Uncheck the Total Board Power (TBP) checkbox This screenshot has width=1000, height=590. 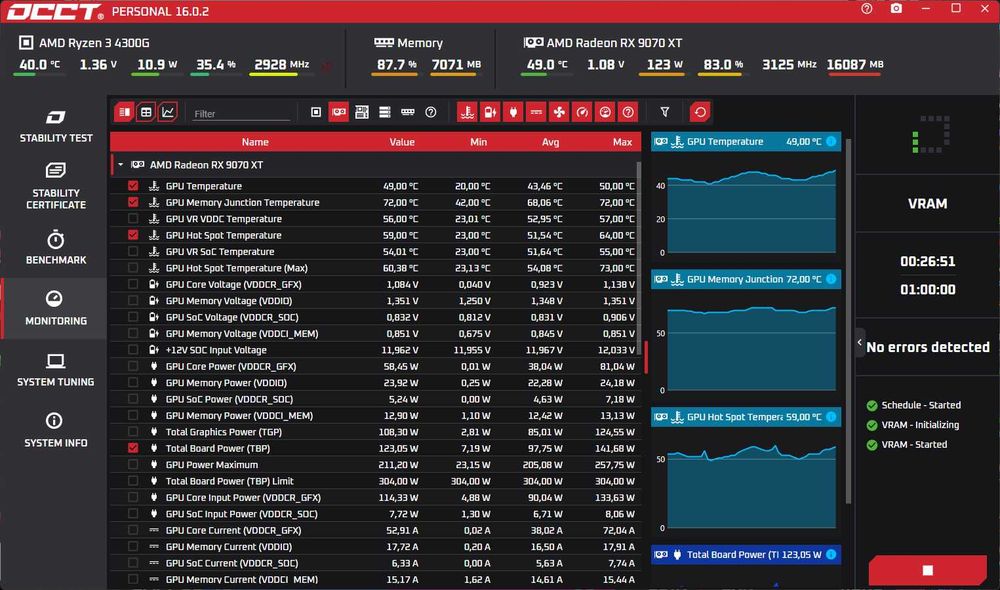tap(133, 448)
